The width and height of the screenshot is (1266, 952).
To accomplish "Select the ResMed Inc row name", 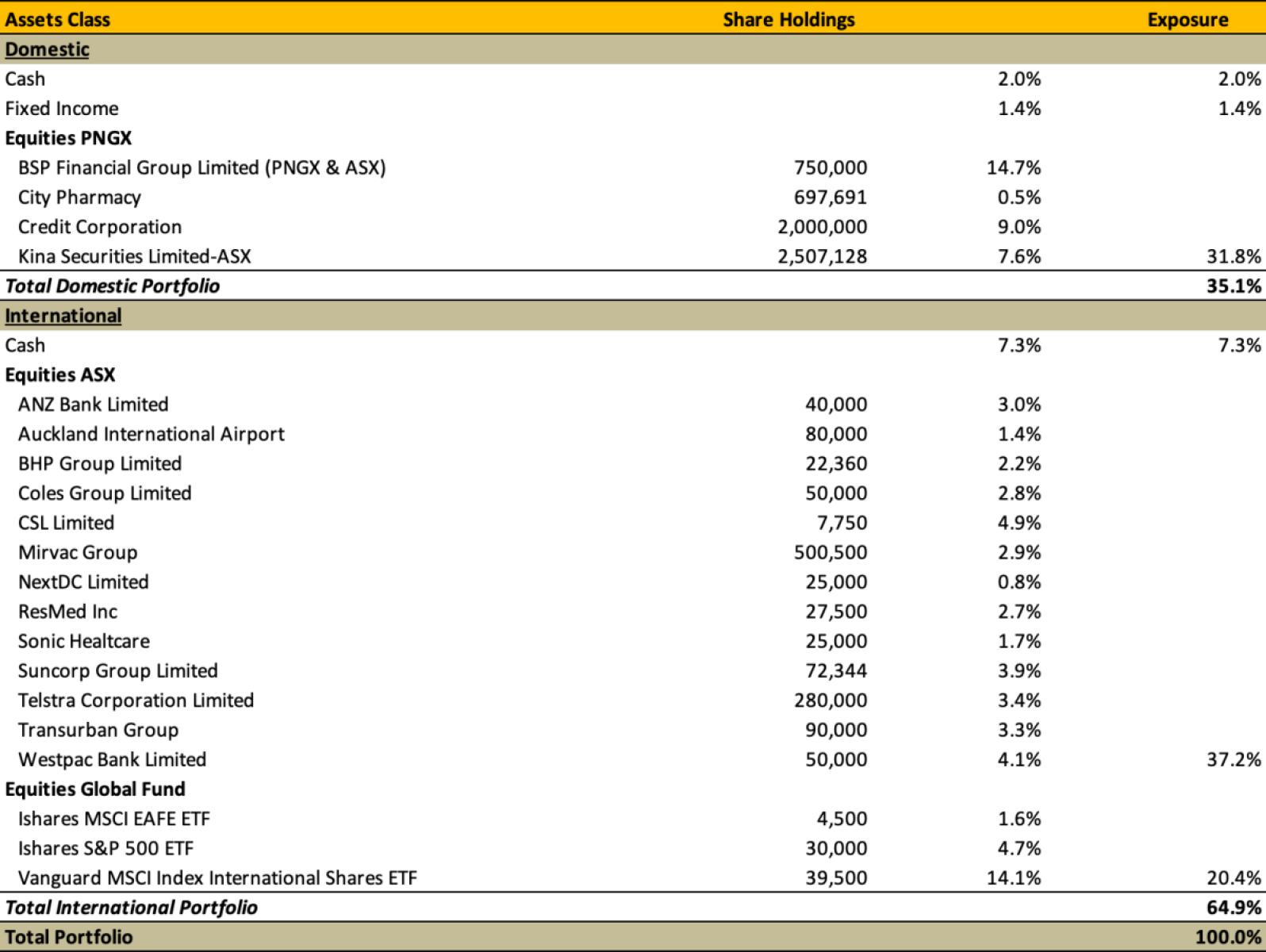I will point(67,612).
